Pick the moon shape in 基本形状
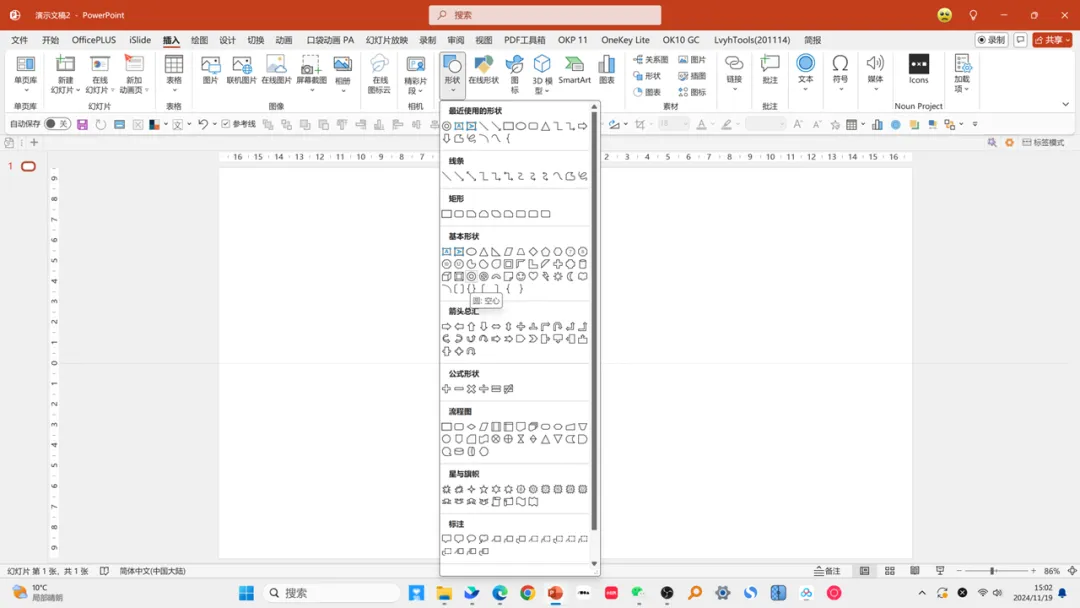1080x608 pixels. 570,276
